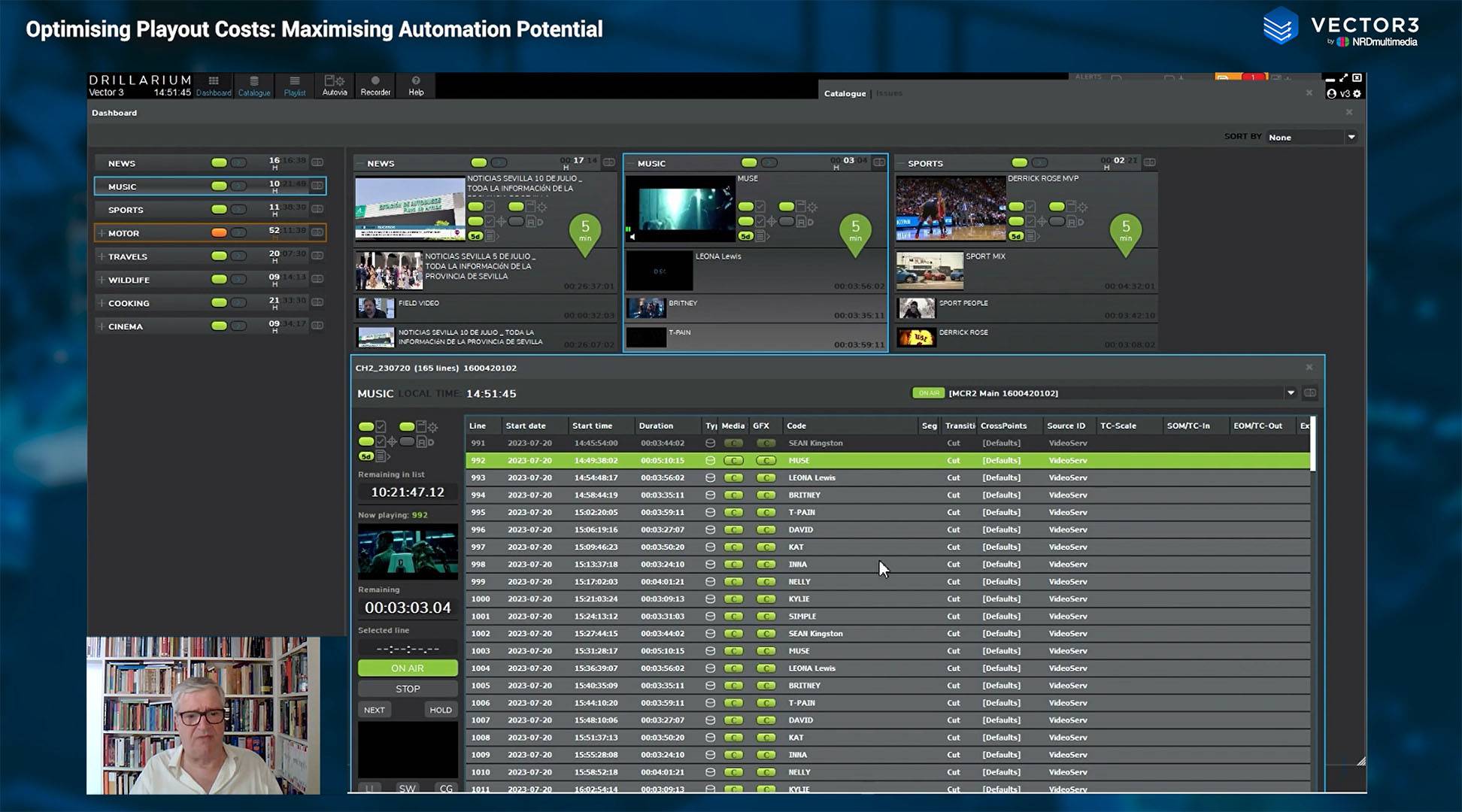The image size is (1462, 812).
Task: Toggle the green status switch on the NEWS list row
Action: click(219, 162)
